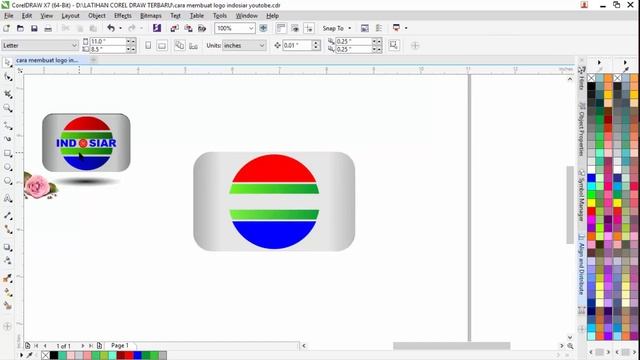Toggle Treat as filled option

tap(393, 45)
